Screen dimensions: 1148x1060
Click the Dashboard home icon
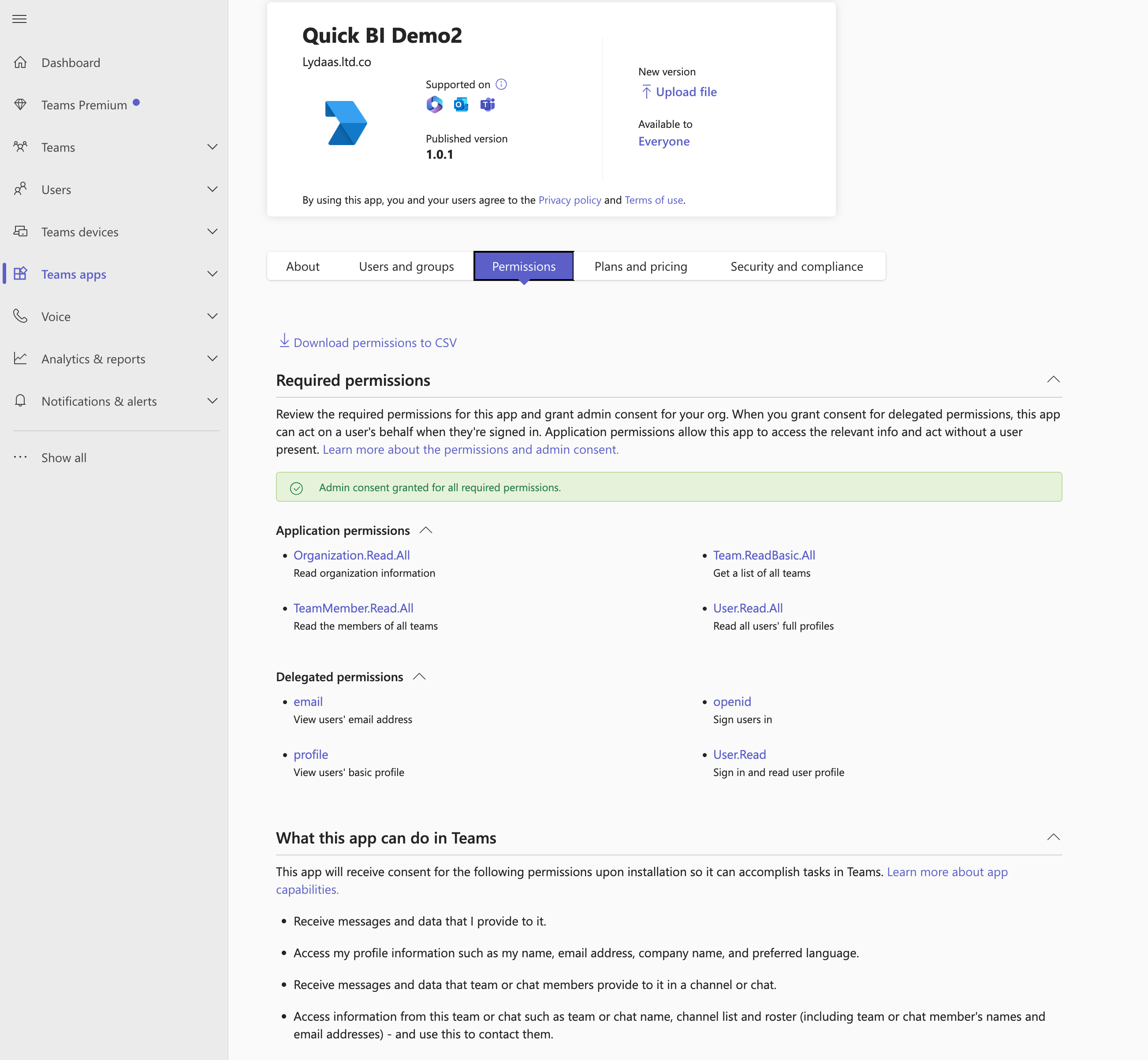(21, 63)
